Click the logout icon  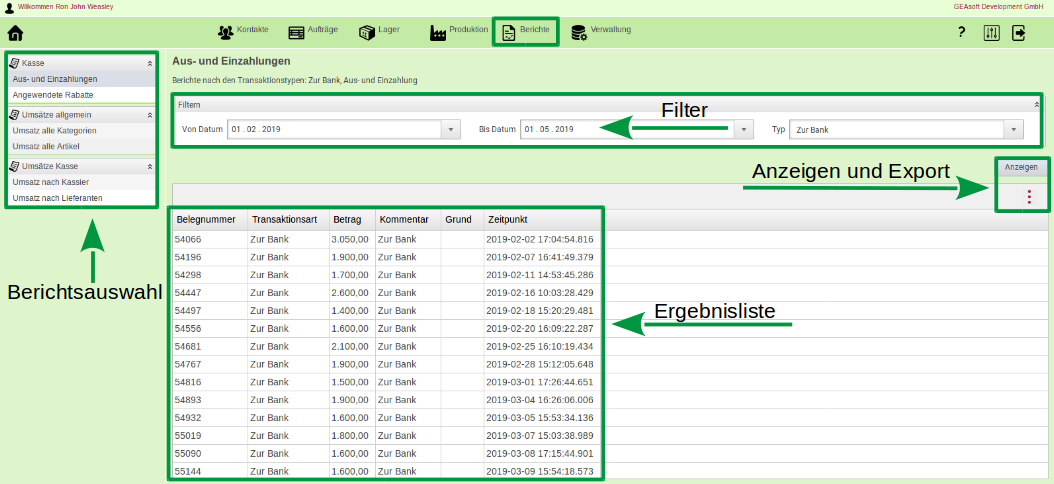point(1019,33)
